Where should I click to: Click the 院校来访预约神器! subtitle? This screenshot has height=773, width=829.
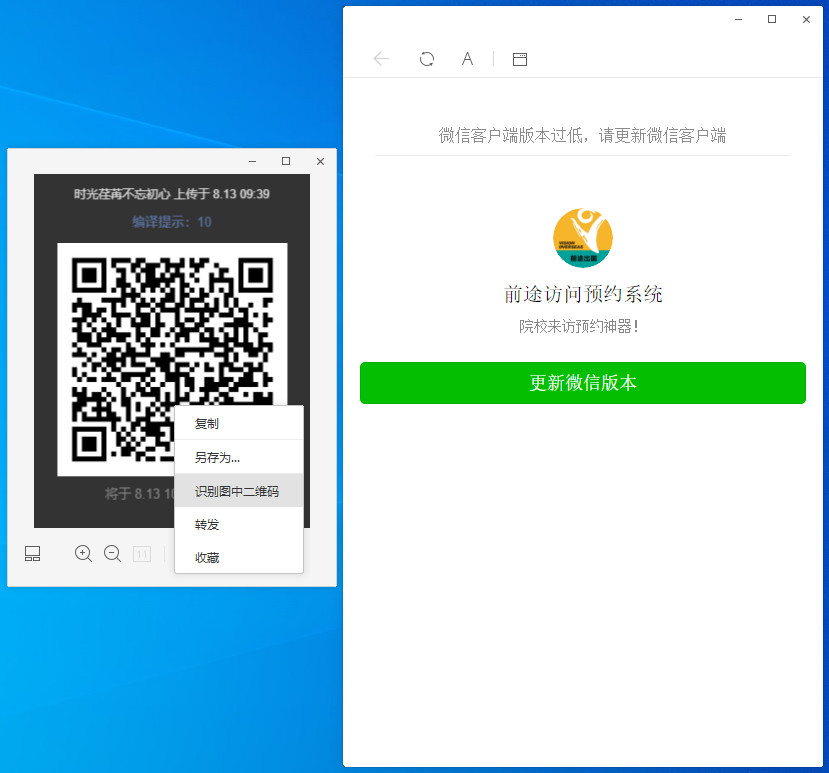579,326
